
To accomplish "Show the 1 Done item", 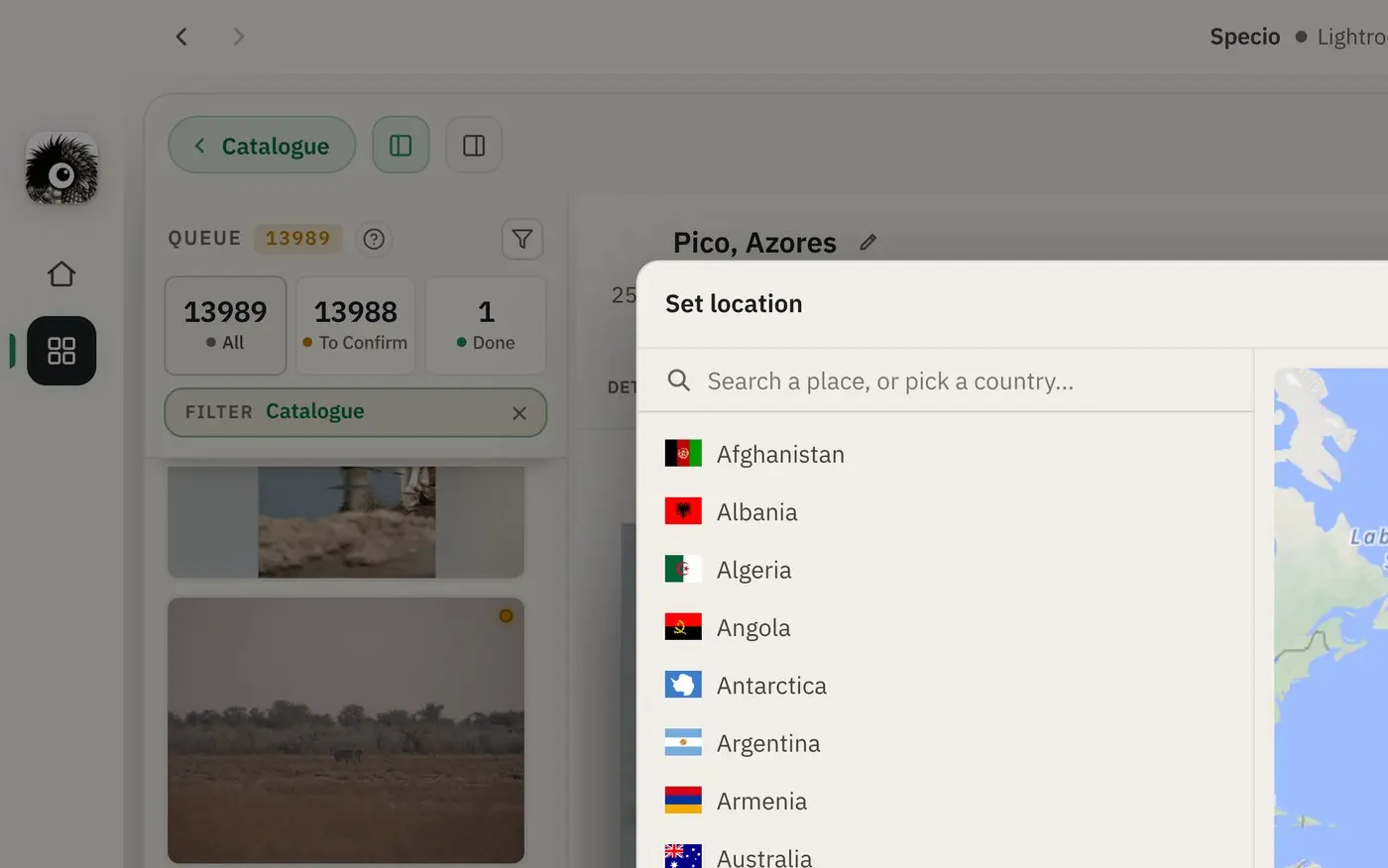I will tap(486, 326).
